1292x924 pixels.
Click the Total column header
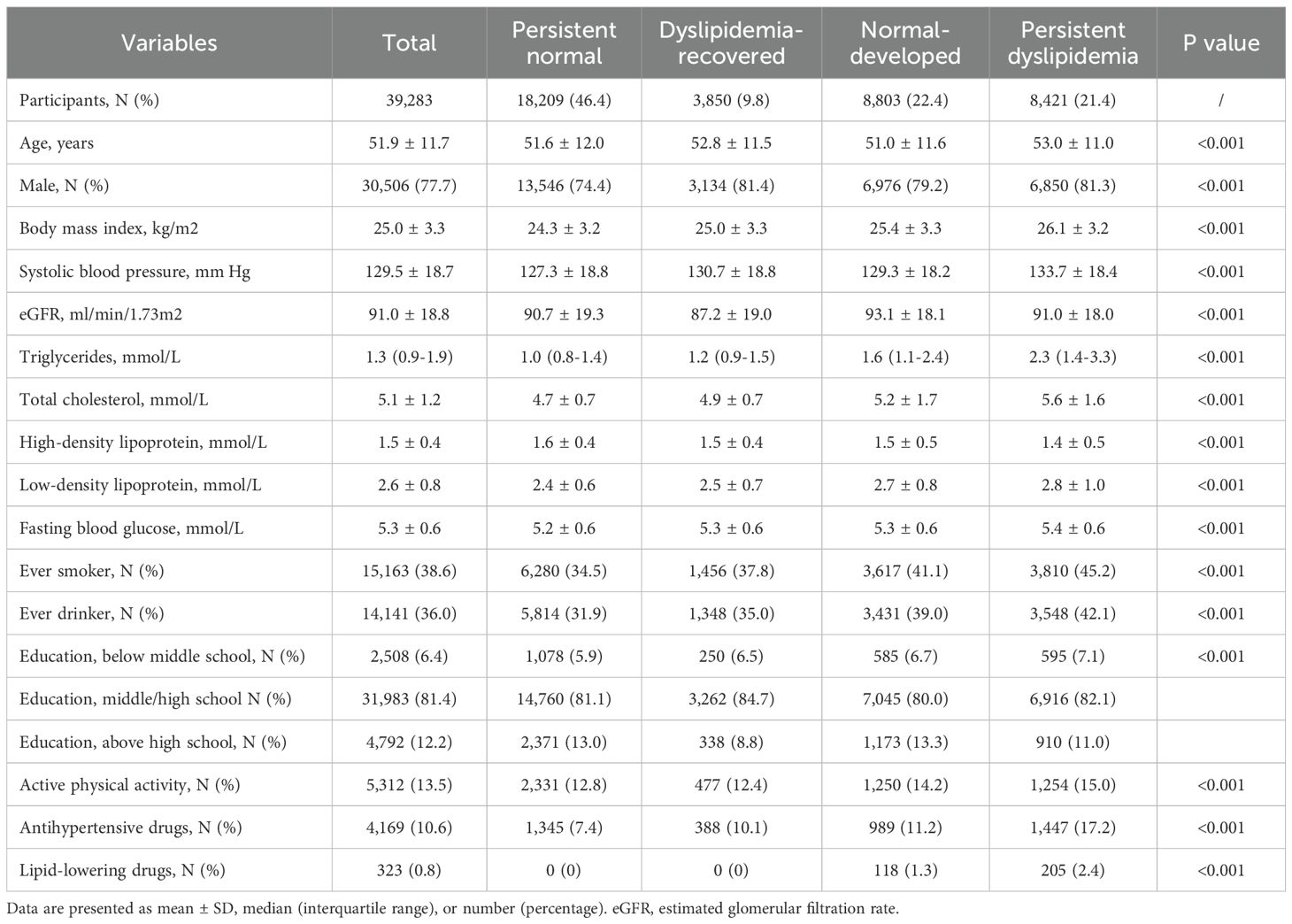point(409,42)
